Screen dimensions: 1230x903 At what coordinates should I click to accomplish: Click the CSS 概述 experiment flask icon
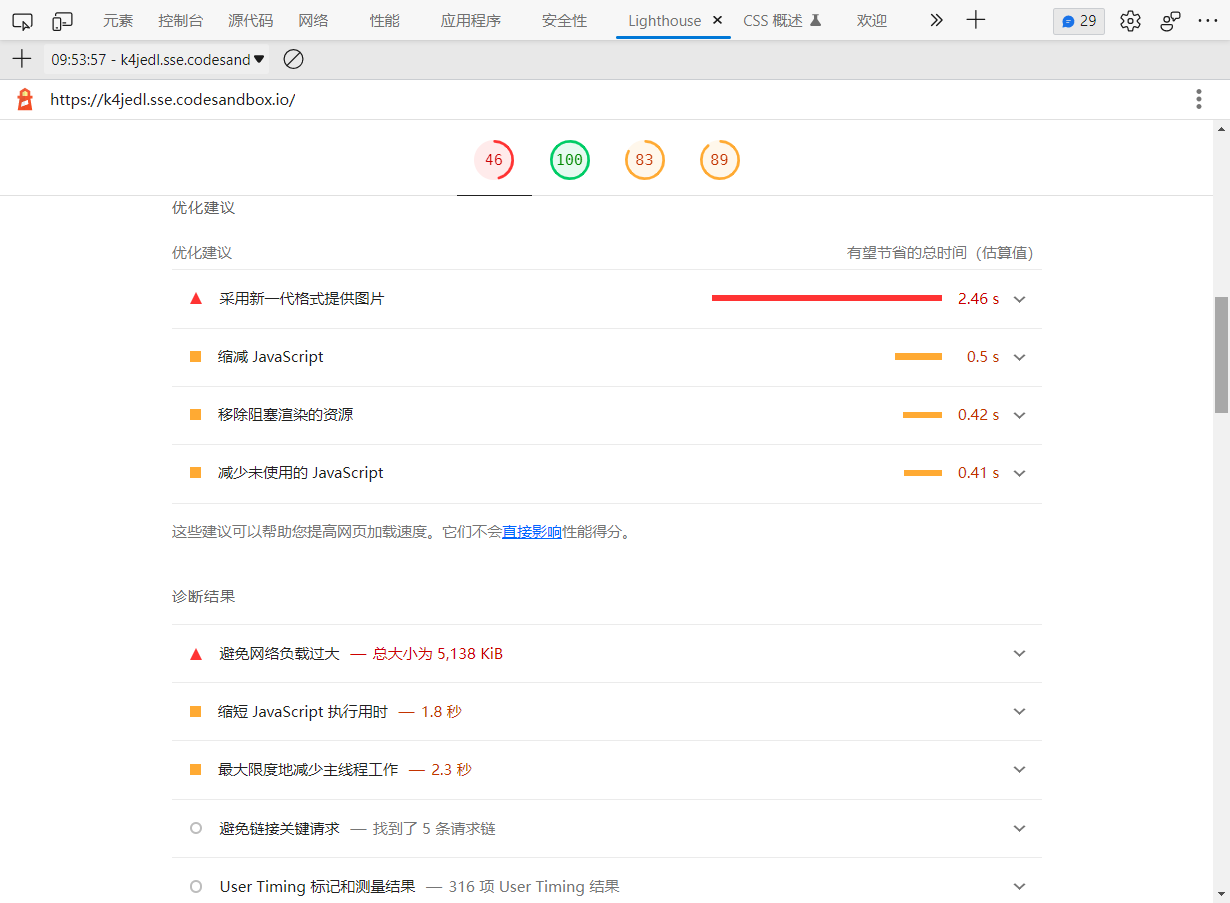point(815,20)
